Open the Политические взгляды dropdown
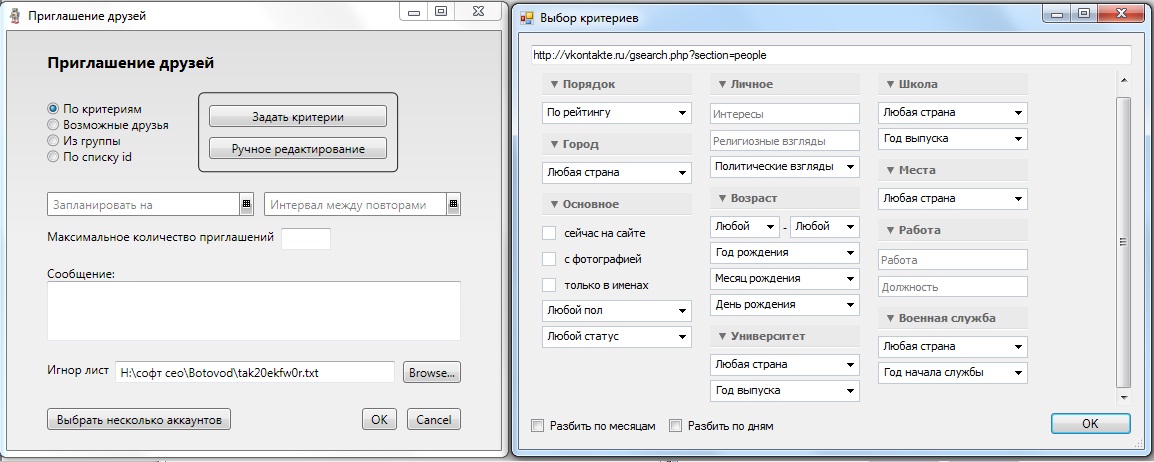 pos(785,166)
